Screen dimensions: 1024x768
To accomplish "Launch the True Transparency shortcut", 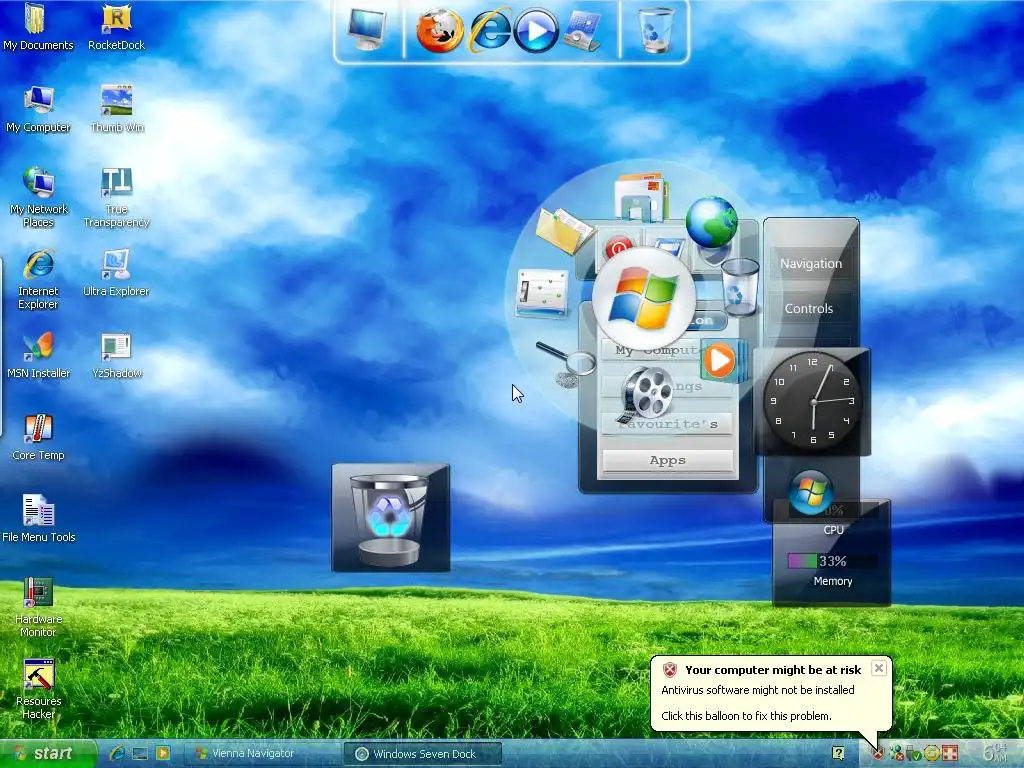I will coord(116,197).
